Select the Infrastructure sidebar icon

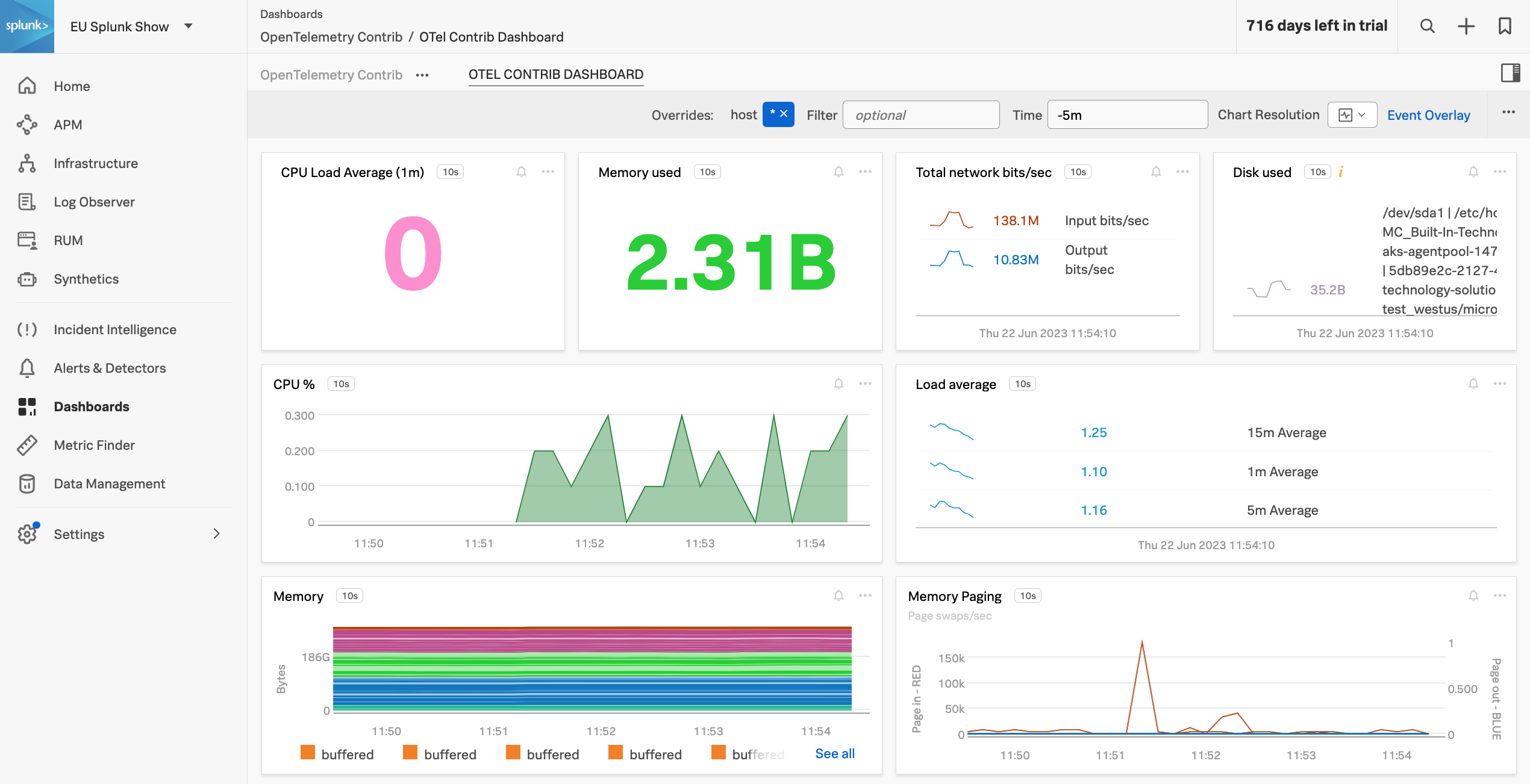pos(27,163)
